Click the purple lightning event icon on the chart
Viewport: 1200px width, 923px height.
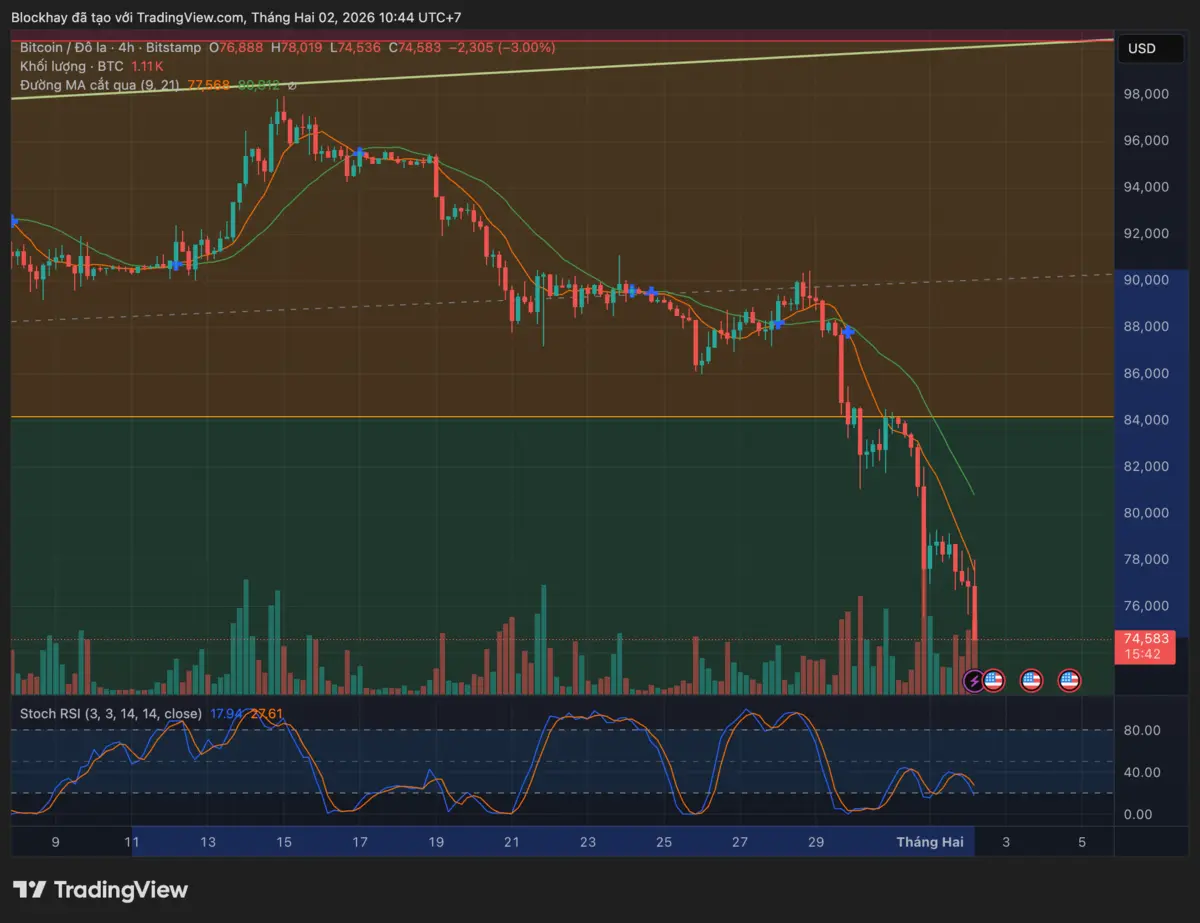973,681
